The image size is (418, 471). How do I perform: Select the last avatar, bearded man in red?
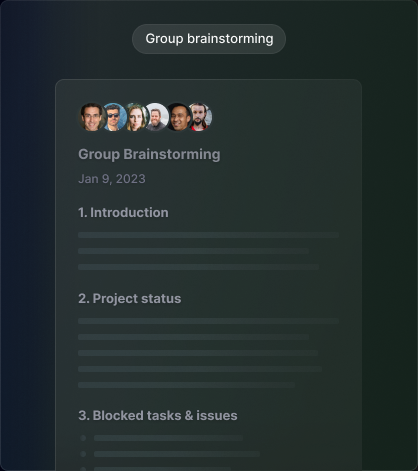tap(199, 117)
